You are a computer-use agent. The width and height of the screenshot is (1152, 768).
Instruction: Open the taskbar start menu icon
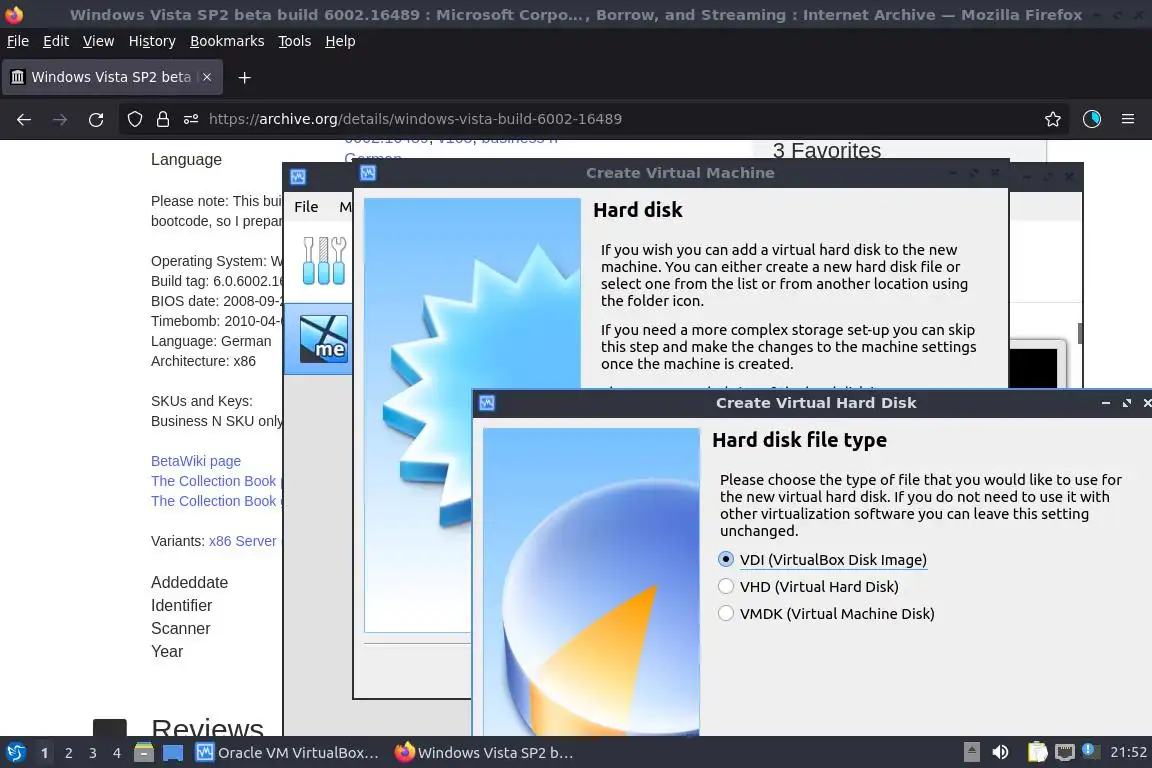point(16,753)
